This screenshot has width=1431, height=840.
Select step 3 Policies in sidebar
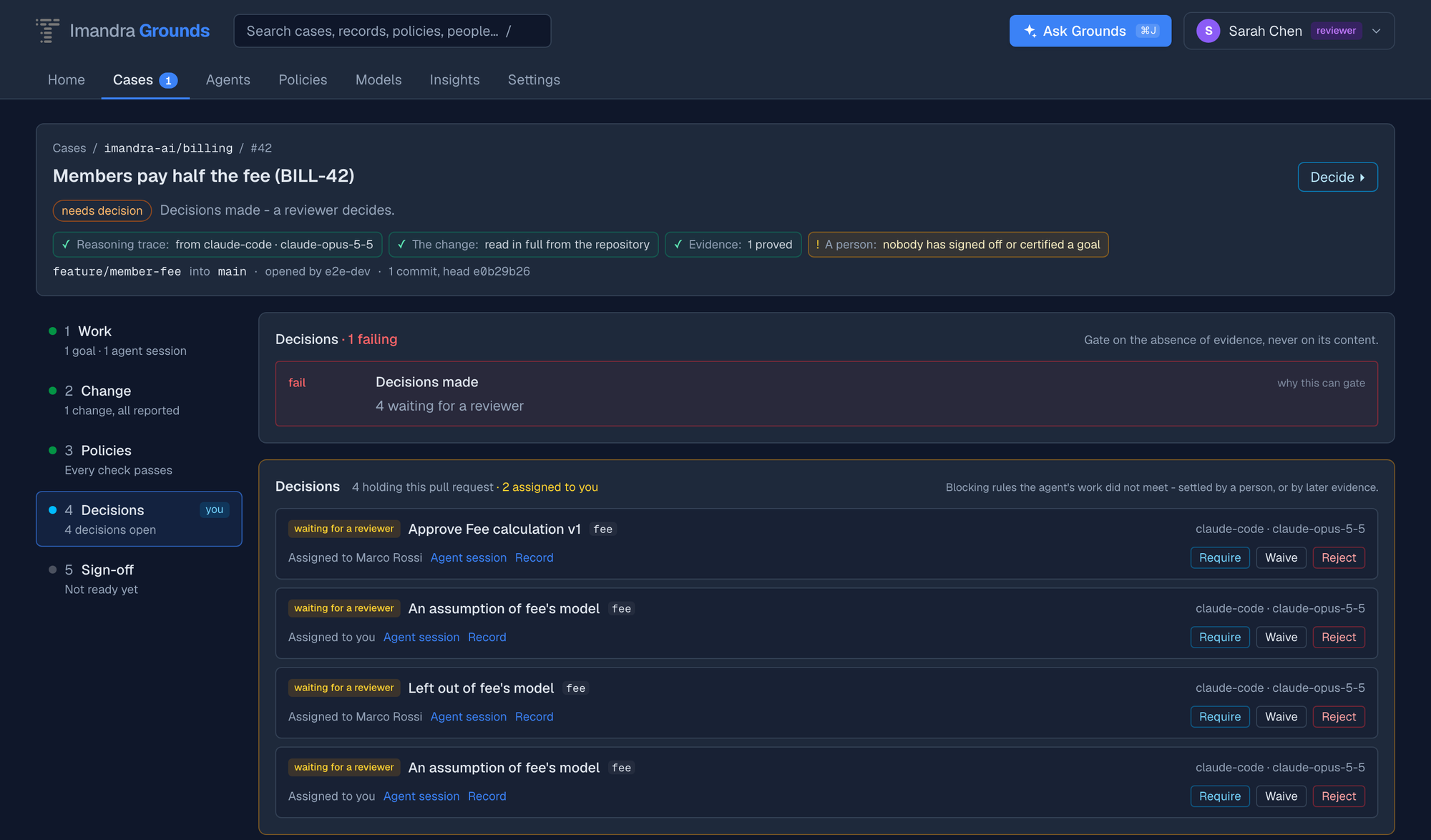click(139, 459)
